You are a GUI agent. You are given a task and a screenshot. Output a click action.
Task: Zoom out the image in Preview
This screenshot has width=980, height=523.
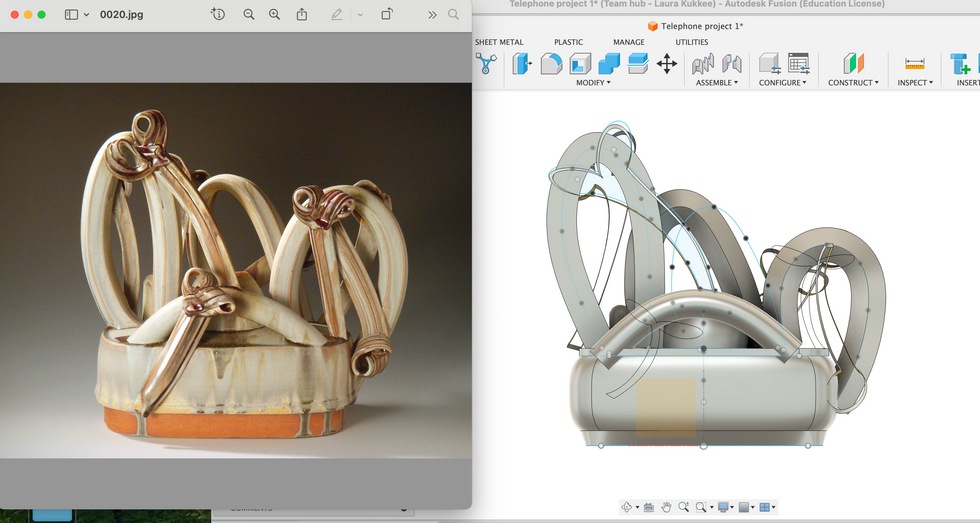[249, 14]
